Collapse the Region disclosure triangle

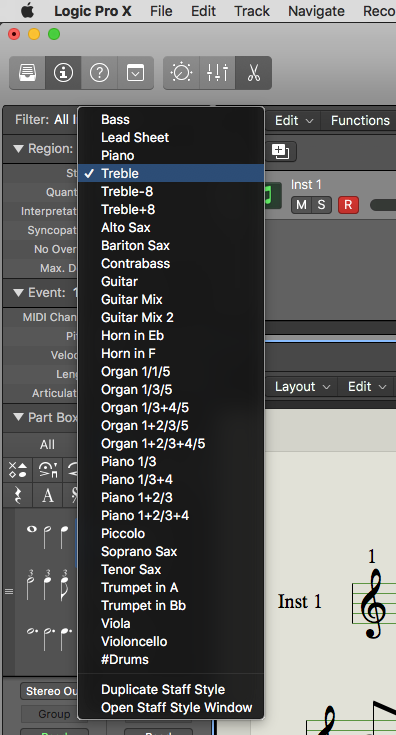coord(18,149)
